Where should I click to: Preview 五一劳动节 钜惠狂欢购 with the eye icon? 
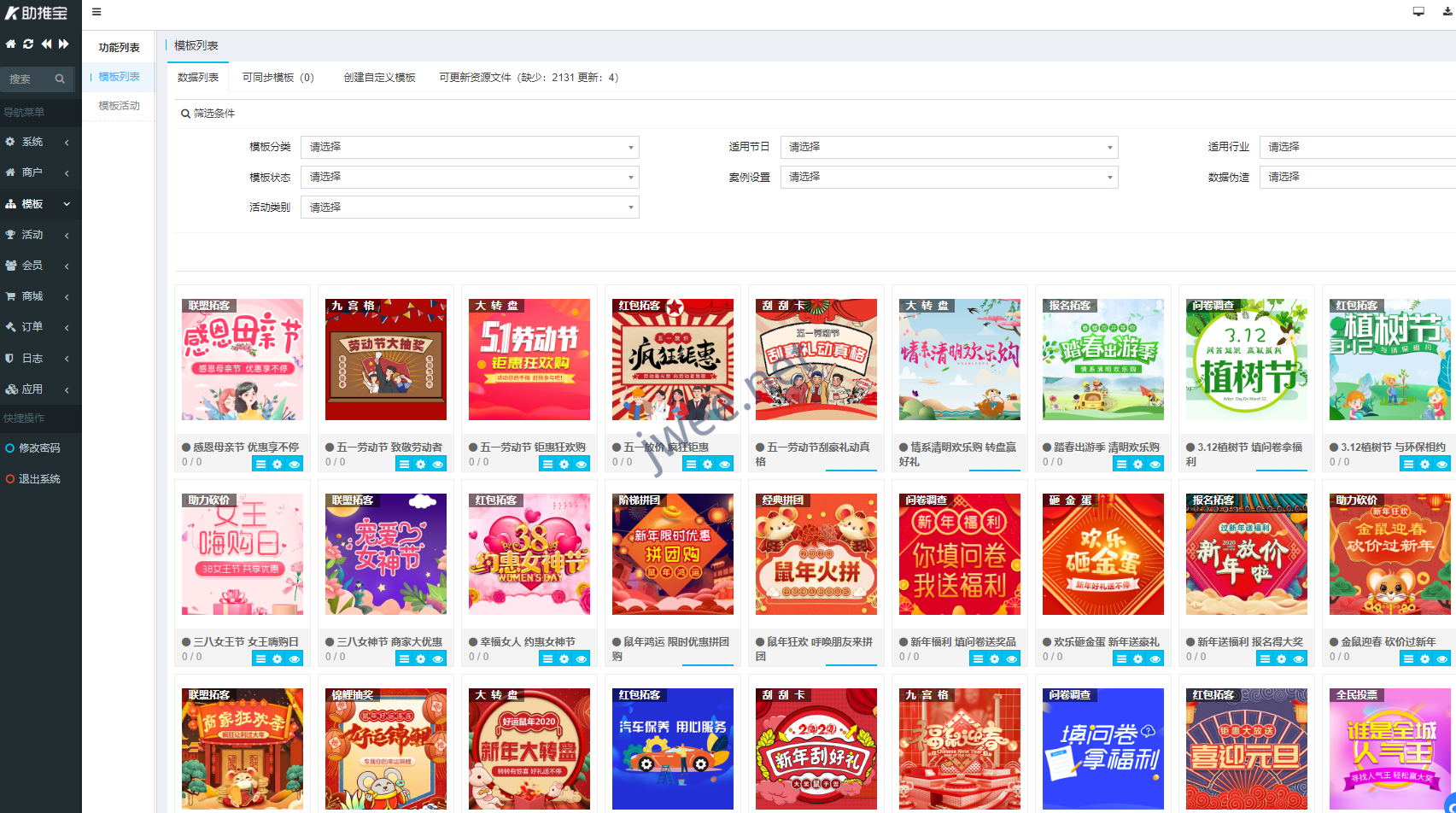[x=582, y=465]
